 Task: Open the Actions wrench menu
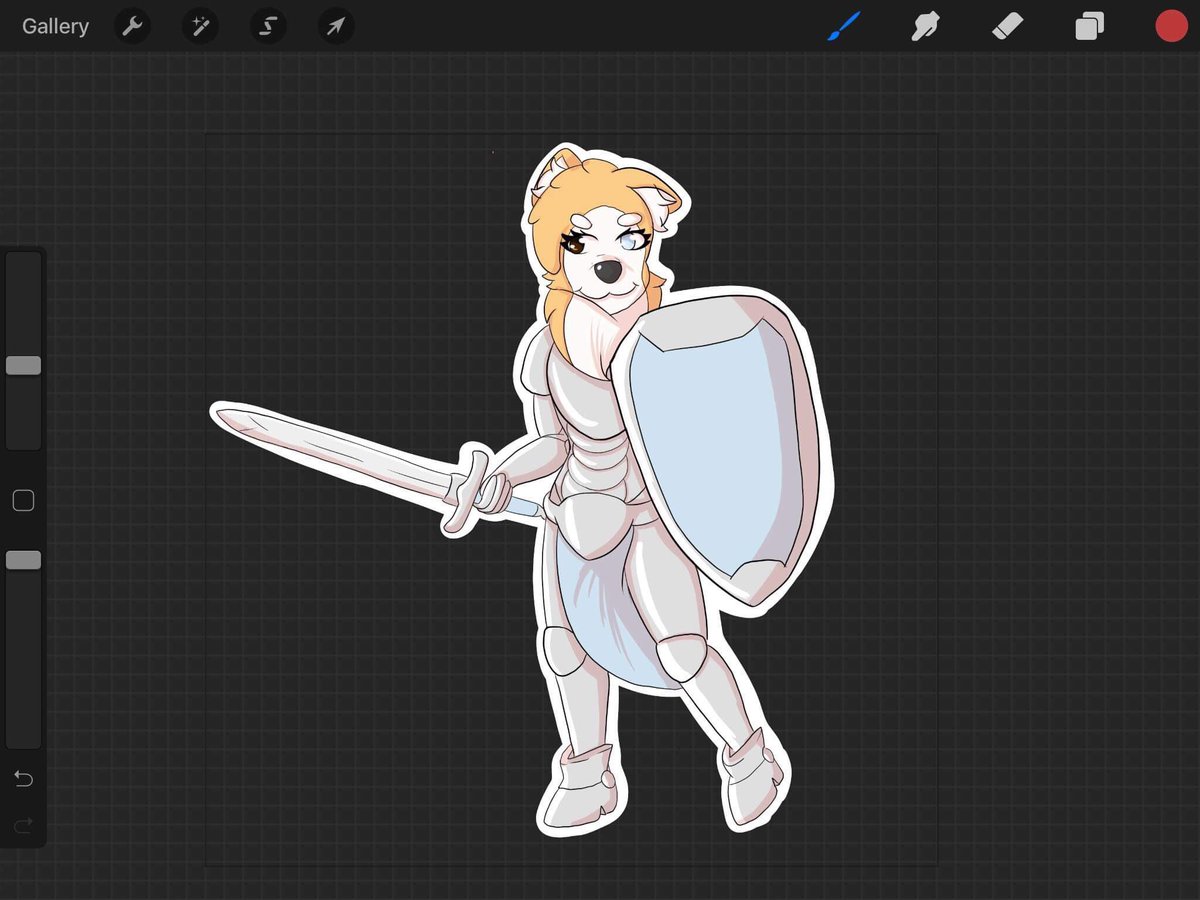tap(132, 26)
